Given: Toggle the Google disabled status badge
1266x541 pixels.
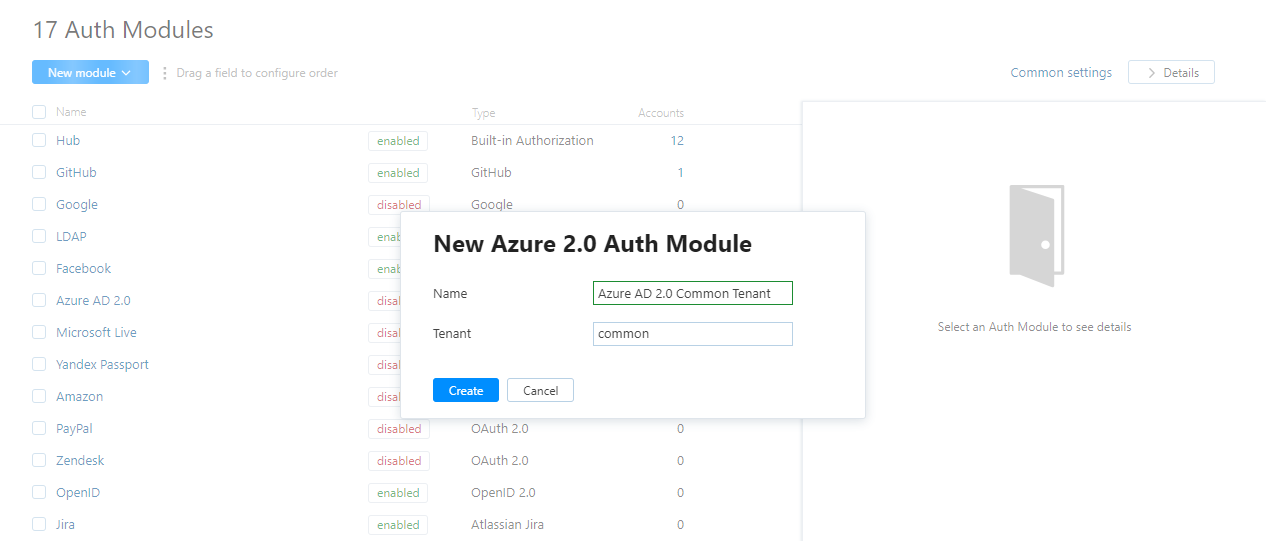Looking at the screenshot, I should coord(398,205).
